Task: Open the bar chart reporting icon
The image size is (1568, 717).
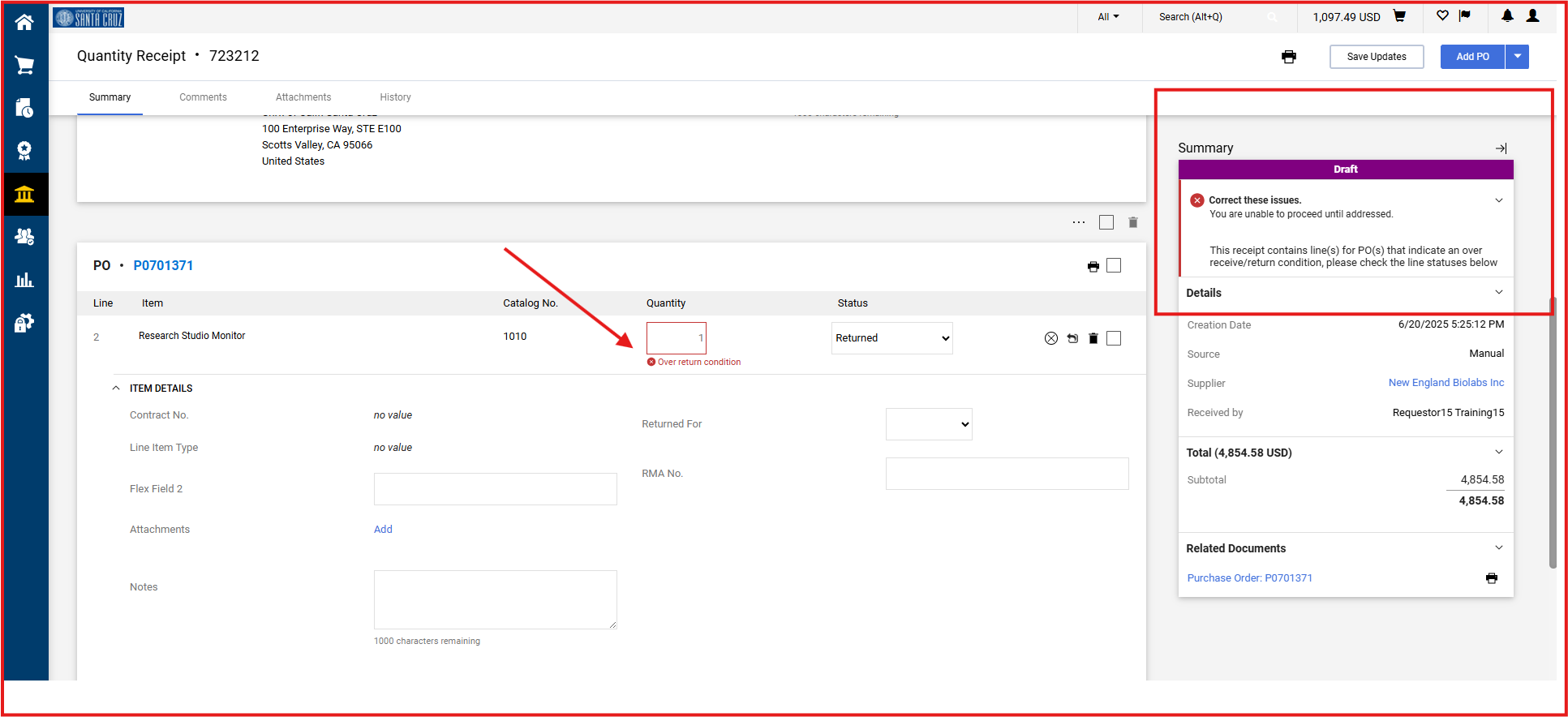Action: click(24, 281)
